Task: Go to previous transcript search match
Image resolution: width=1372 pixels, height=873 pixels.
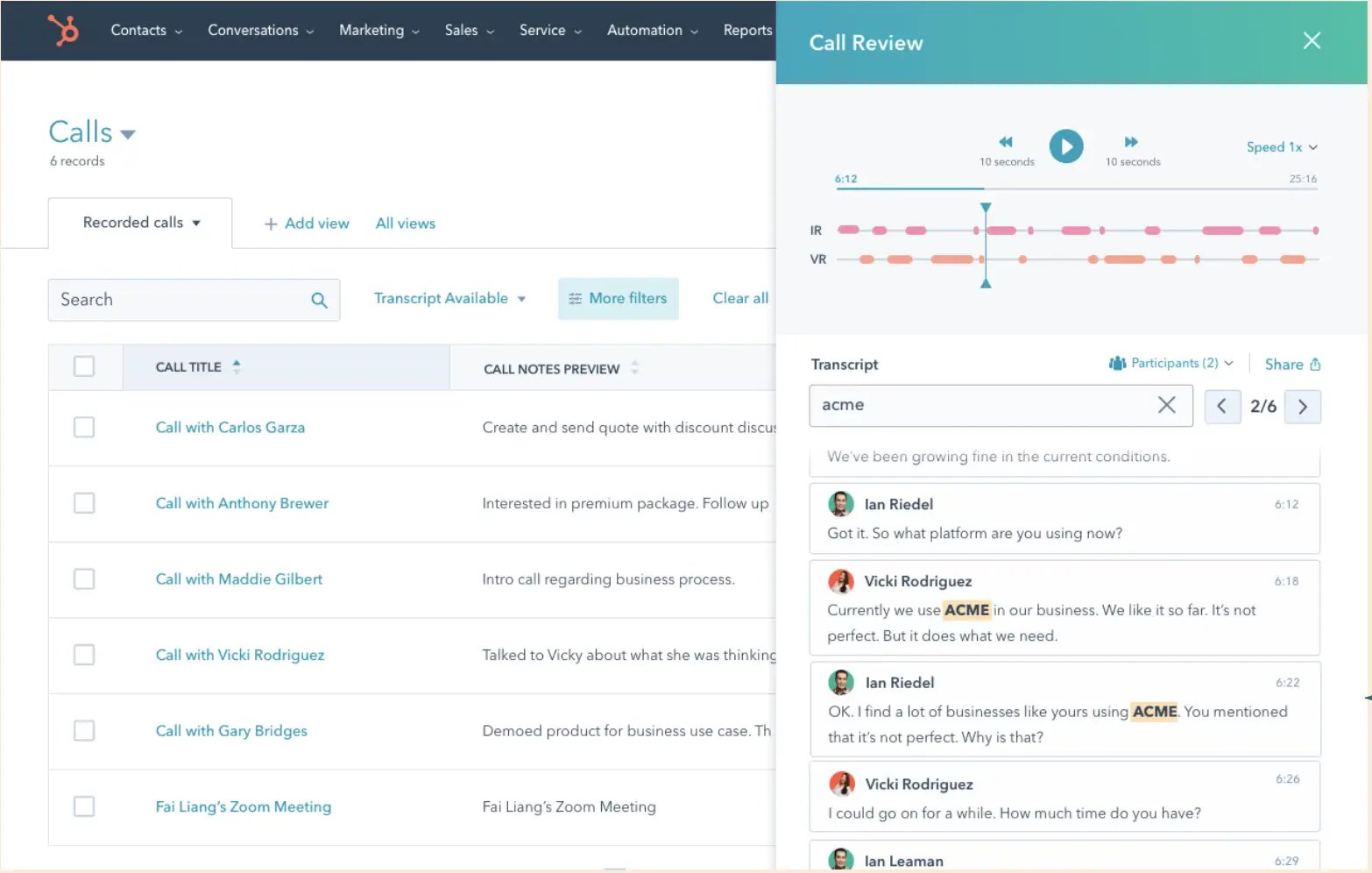Action: tap(1222, 407)
